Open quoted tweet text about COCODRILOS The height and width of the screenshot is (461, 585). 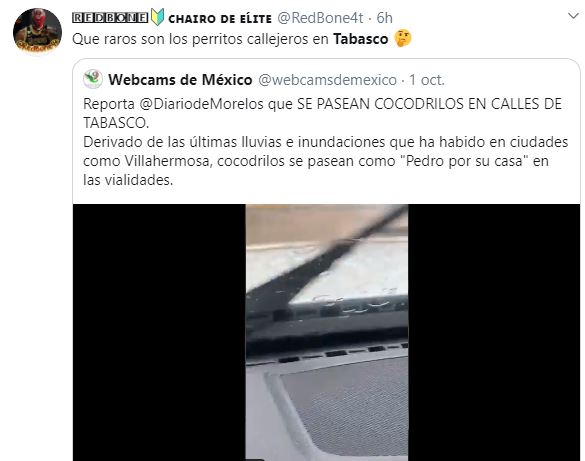point(322,113)
